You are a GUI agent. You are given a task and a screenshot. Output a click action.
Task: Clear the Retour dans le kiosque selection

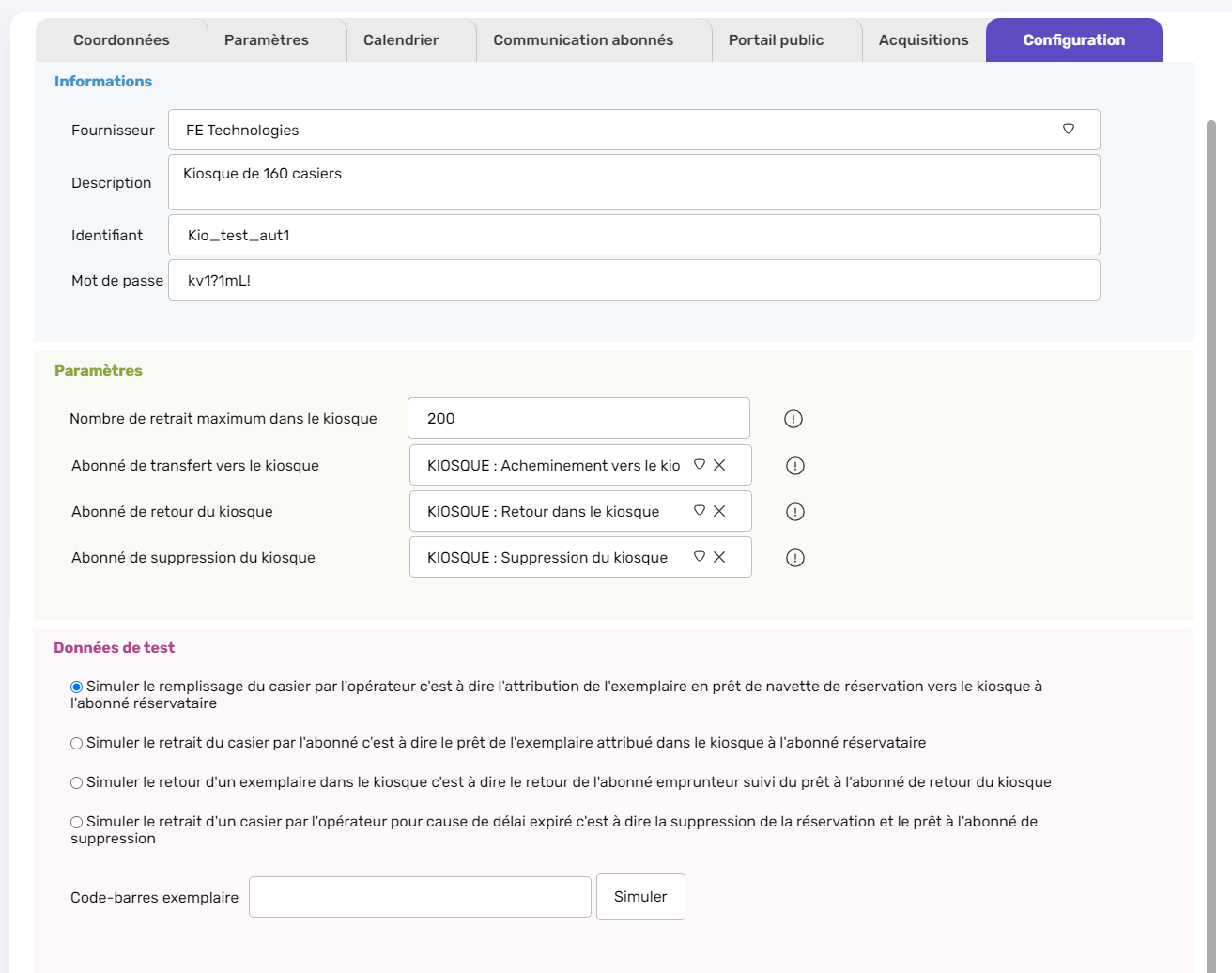click(719, 511)
